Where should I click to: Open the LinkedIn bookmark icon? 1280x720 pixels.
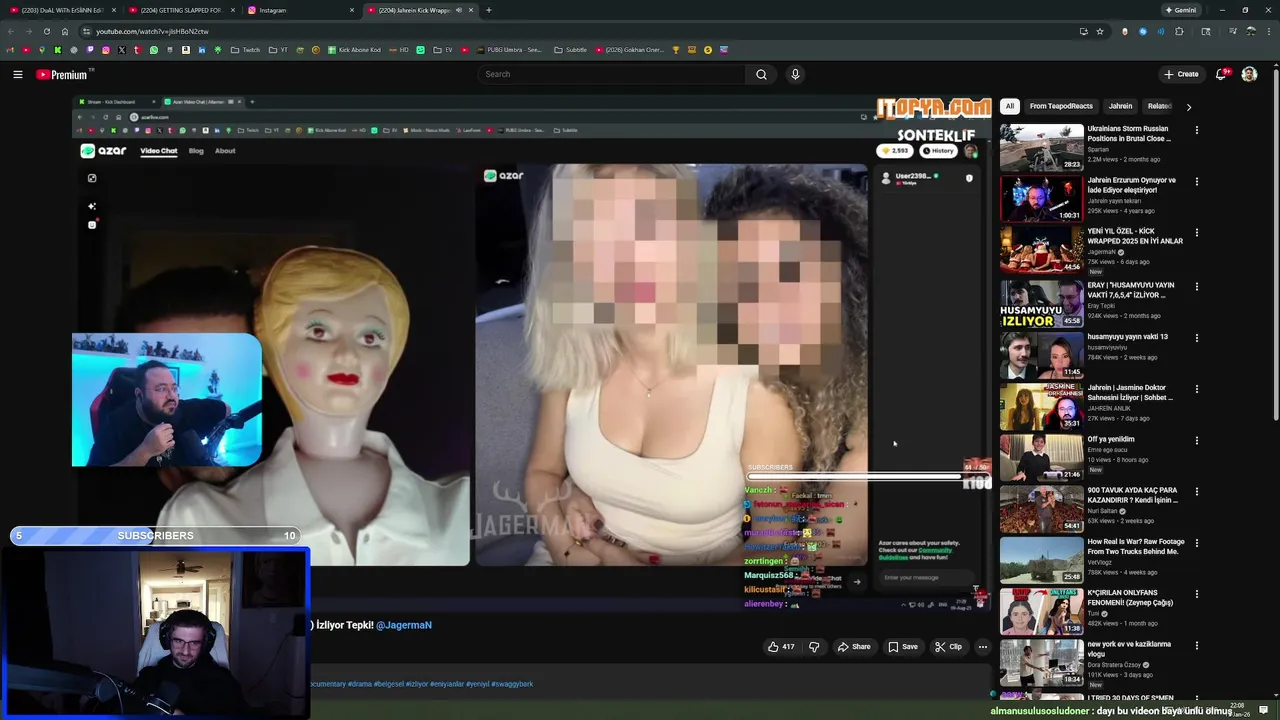(x=202, y=49)
